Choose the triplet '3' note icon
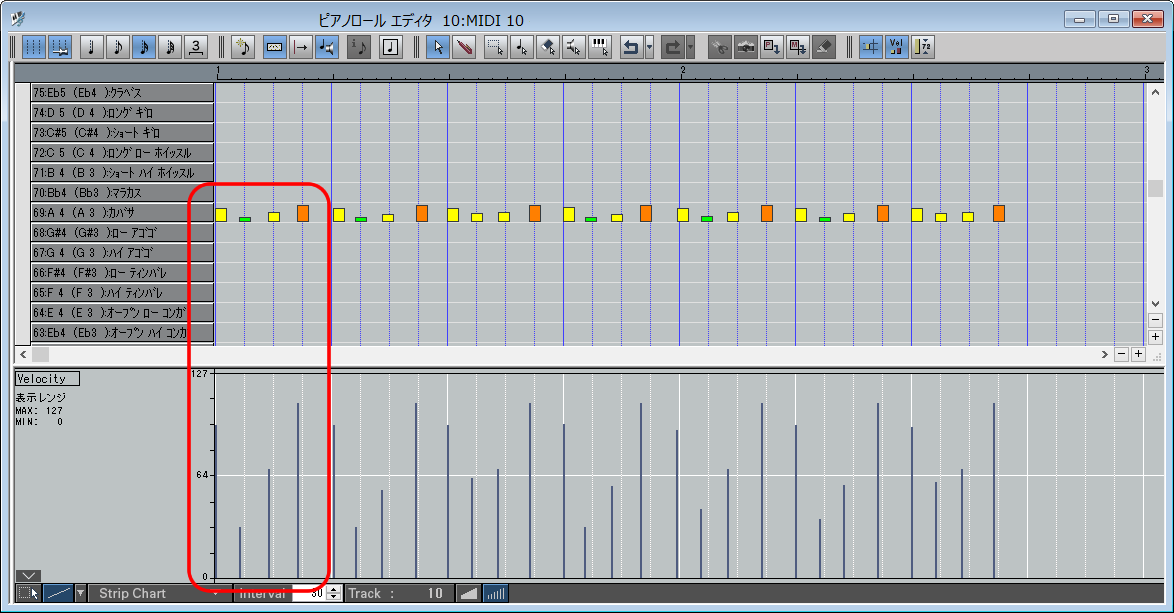Viewport: 1174px width, 613px height. [x=196, y=47]
